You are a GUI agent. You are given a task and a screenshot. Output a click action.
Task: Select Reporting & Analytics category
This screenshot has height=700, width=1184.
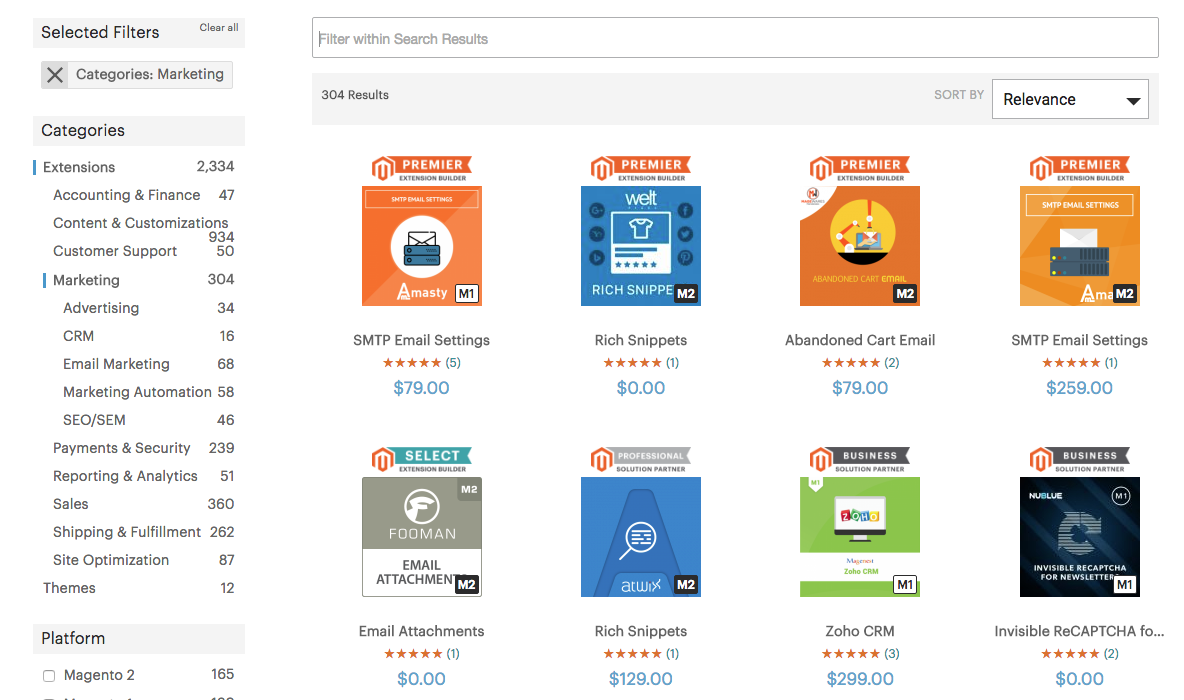pyautogui.click(x=125, y=476)
